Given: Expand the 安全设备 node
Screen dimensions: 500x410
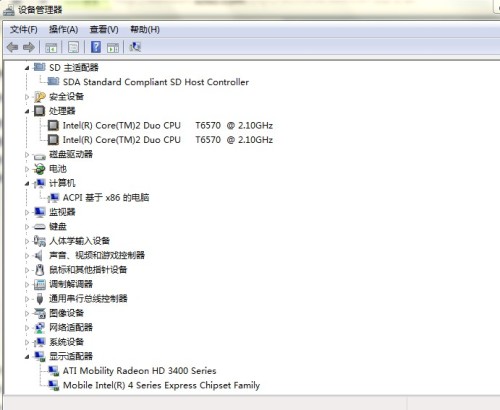Looking at the screenshot, I should [x=27, y=97].
